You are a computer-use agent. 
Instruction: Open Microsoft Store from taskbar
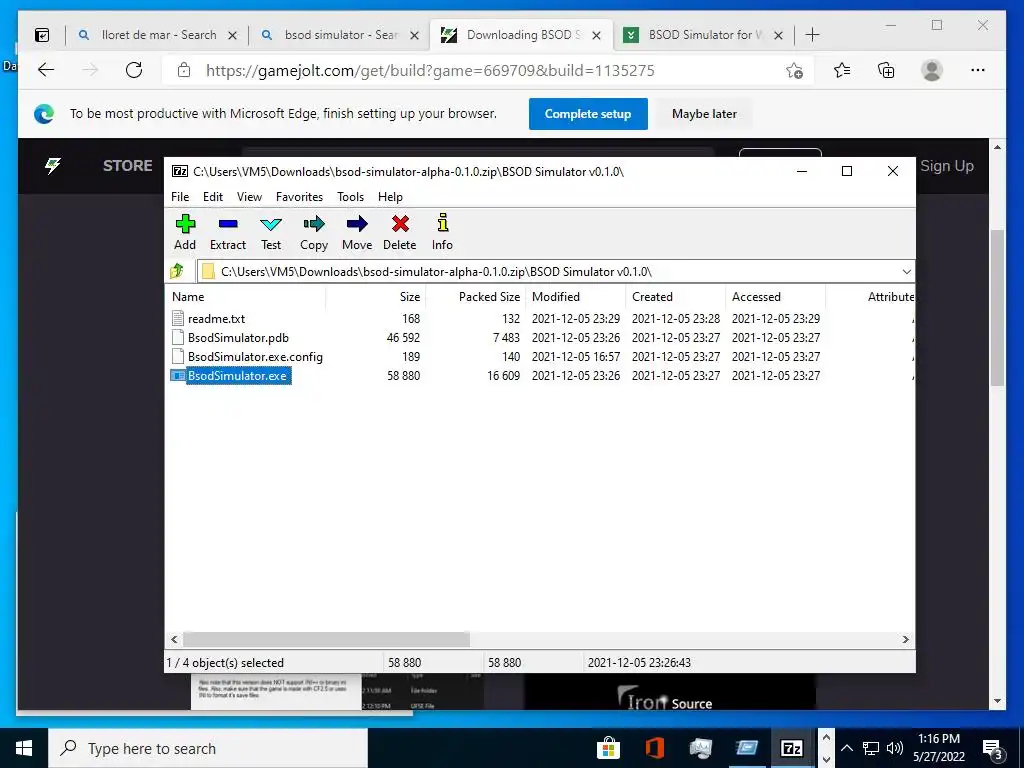[x=608, y=748]
